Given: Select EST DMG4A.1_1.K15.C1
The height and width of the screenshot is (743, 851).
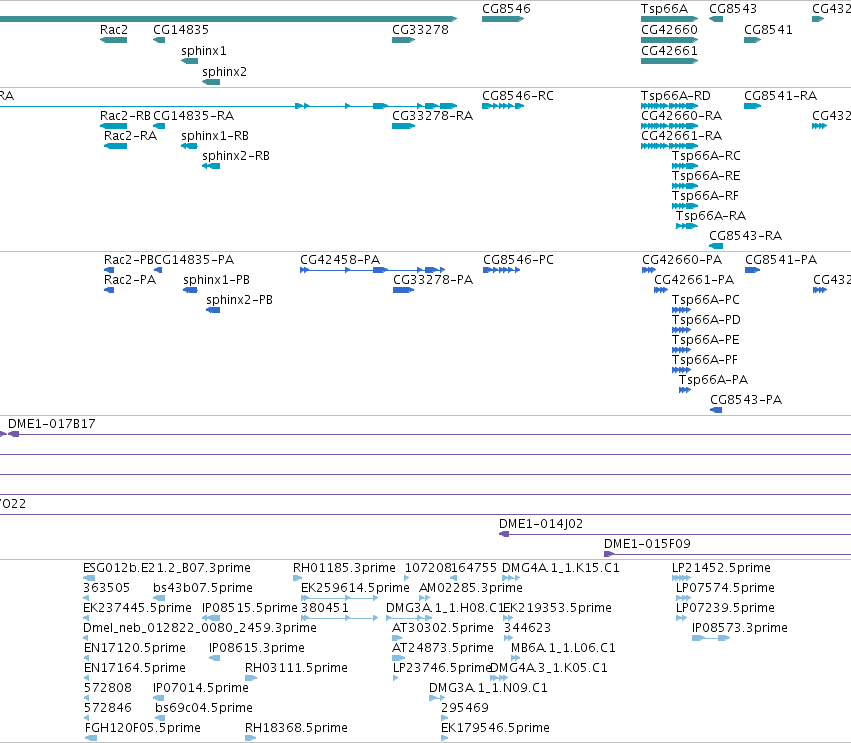Looking at the screenshot, I should coord(511,579).
